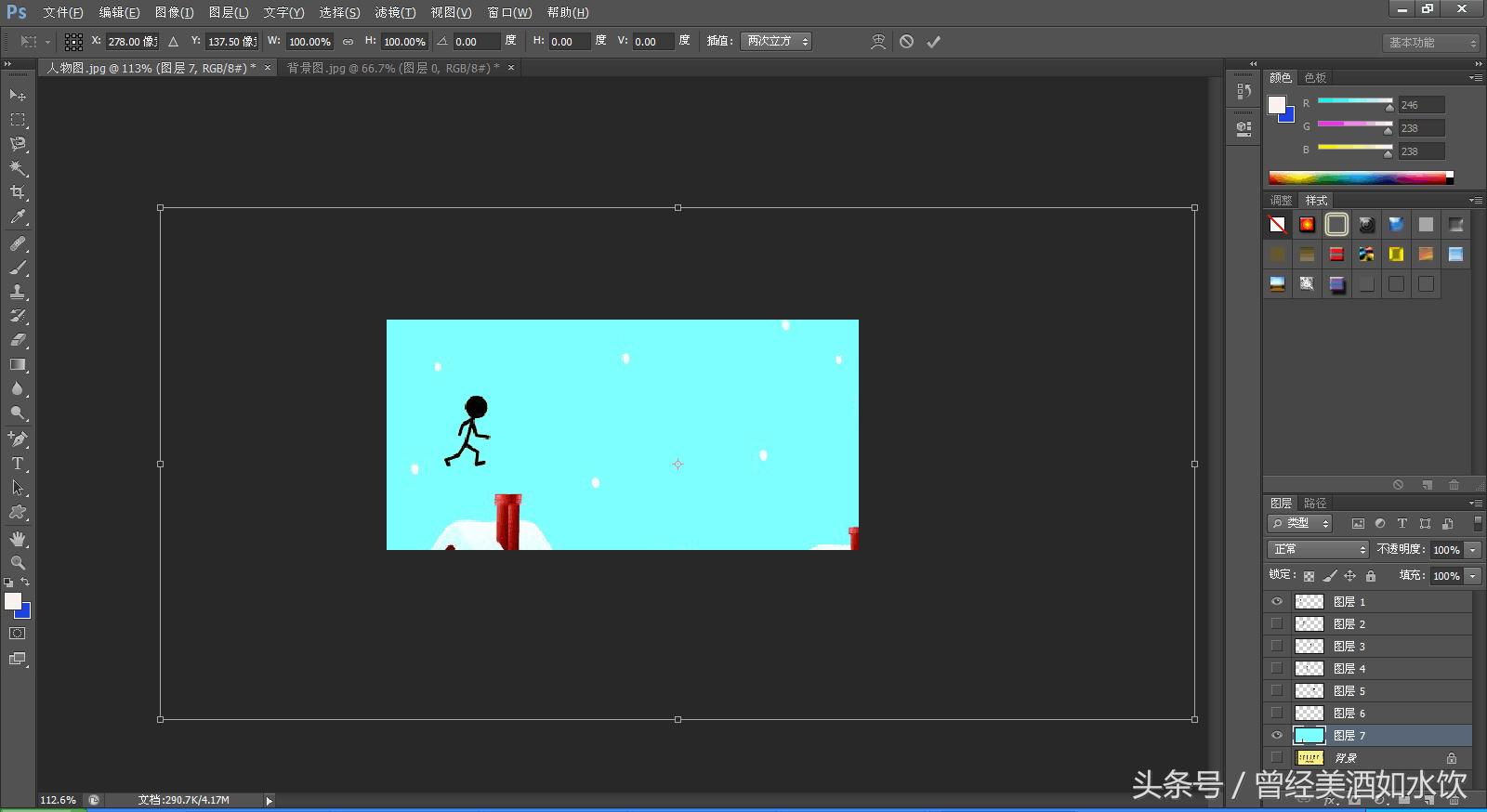This screenshot has width=1487, height=812.
Task: Click the warp mode switch icon
Action: click(x=877, y=42)
